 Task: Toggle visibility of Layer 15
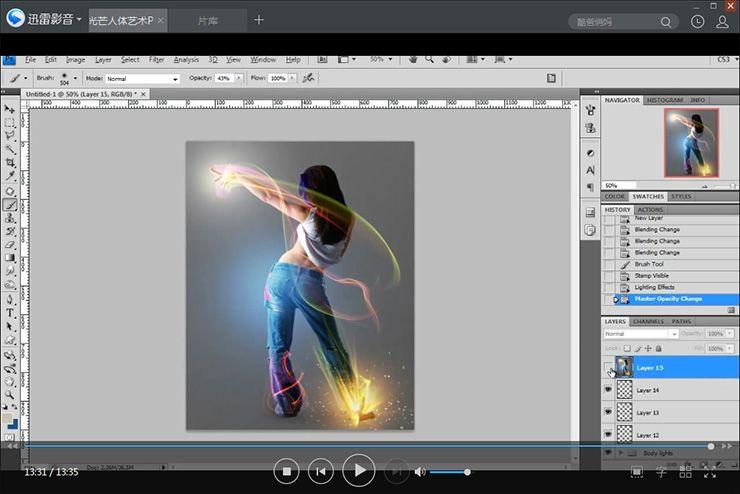(x=608, y=368)
